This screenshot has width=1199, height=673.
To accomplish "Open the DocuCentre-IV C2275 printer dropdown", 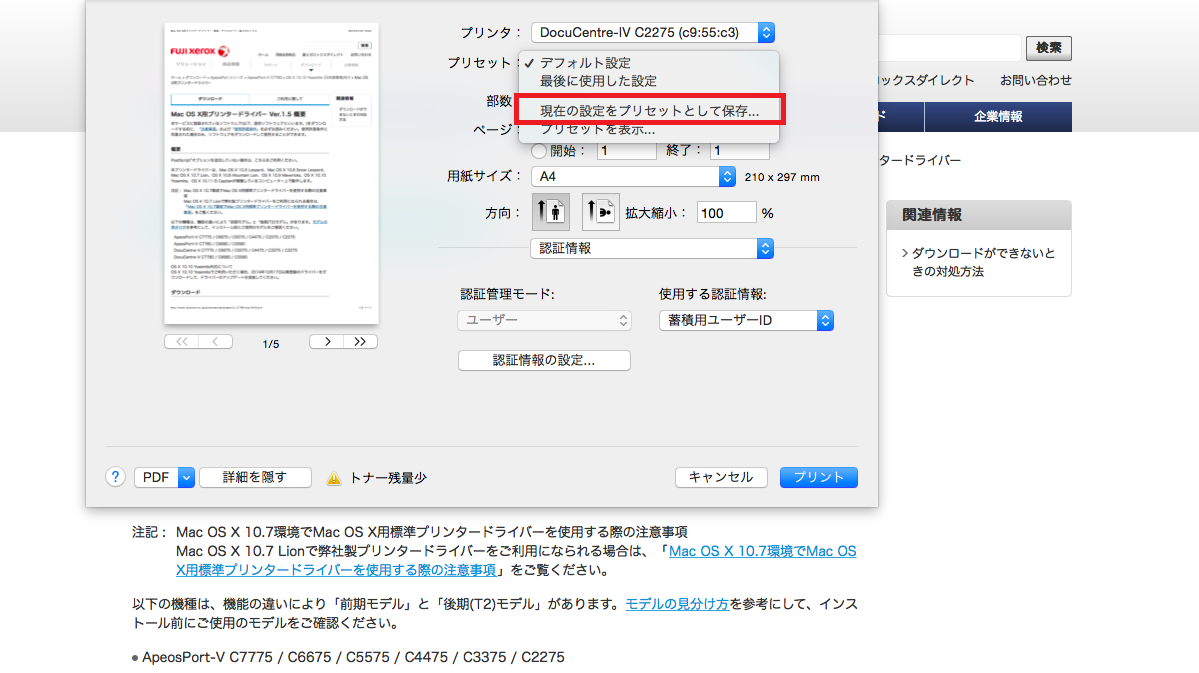I will tap(652, 33).
